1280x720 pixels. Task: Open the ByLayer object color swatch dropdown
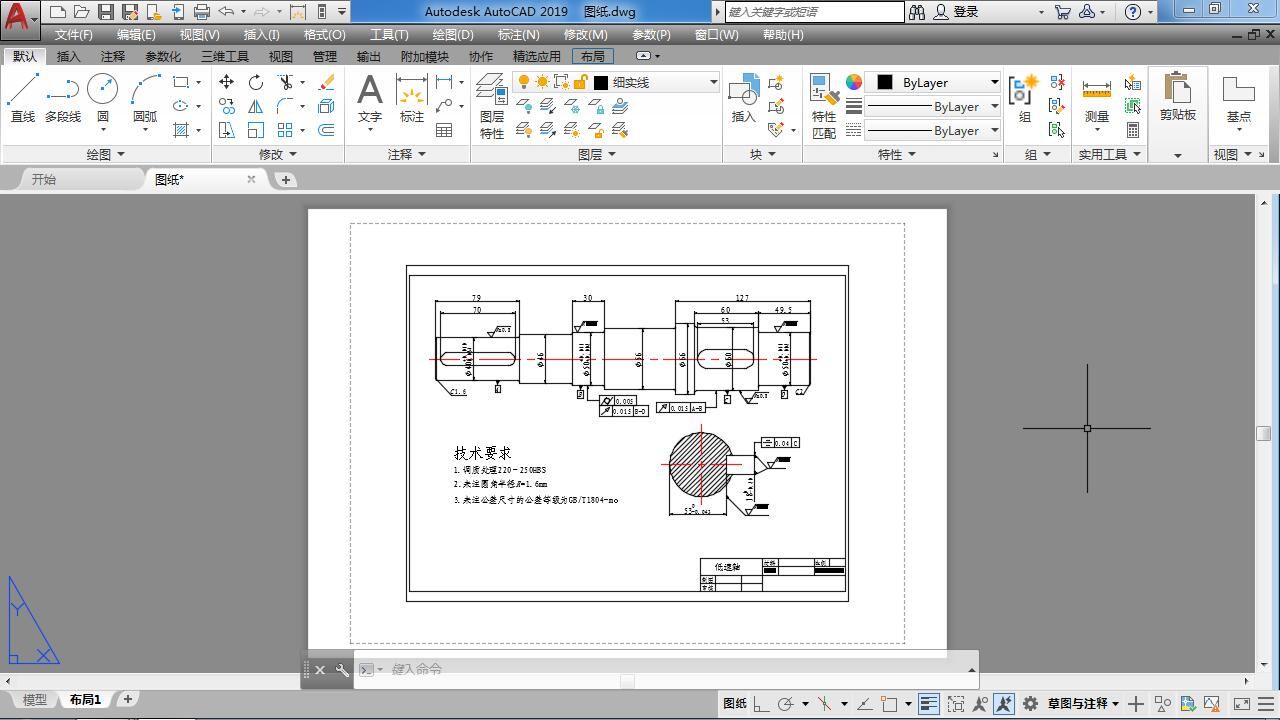(x=935, y=82)
